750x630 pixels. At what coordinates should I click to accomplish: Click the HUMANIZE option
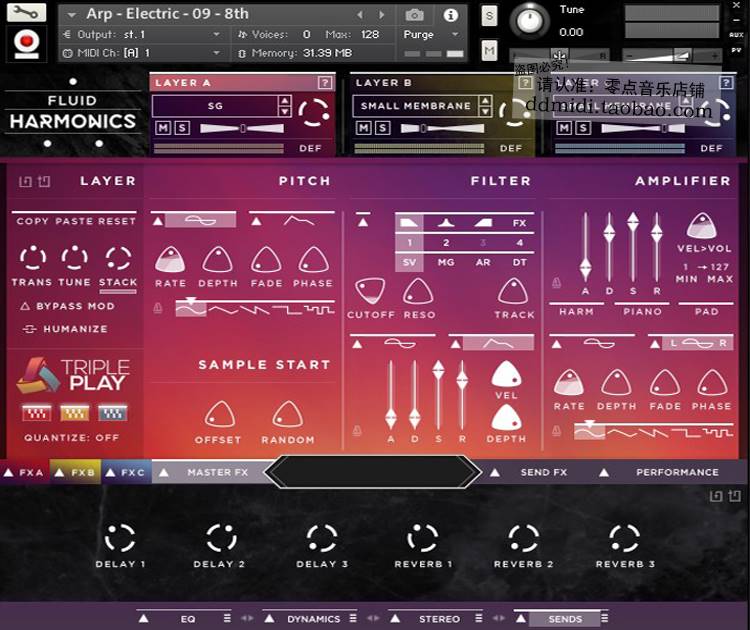tap(66, 329)
